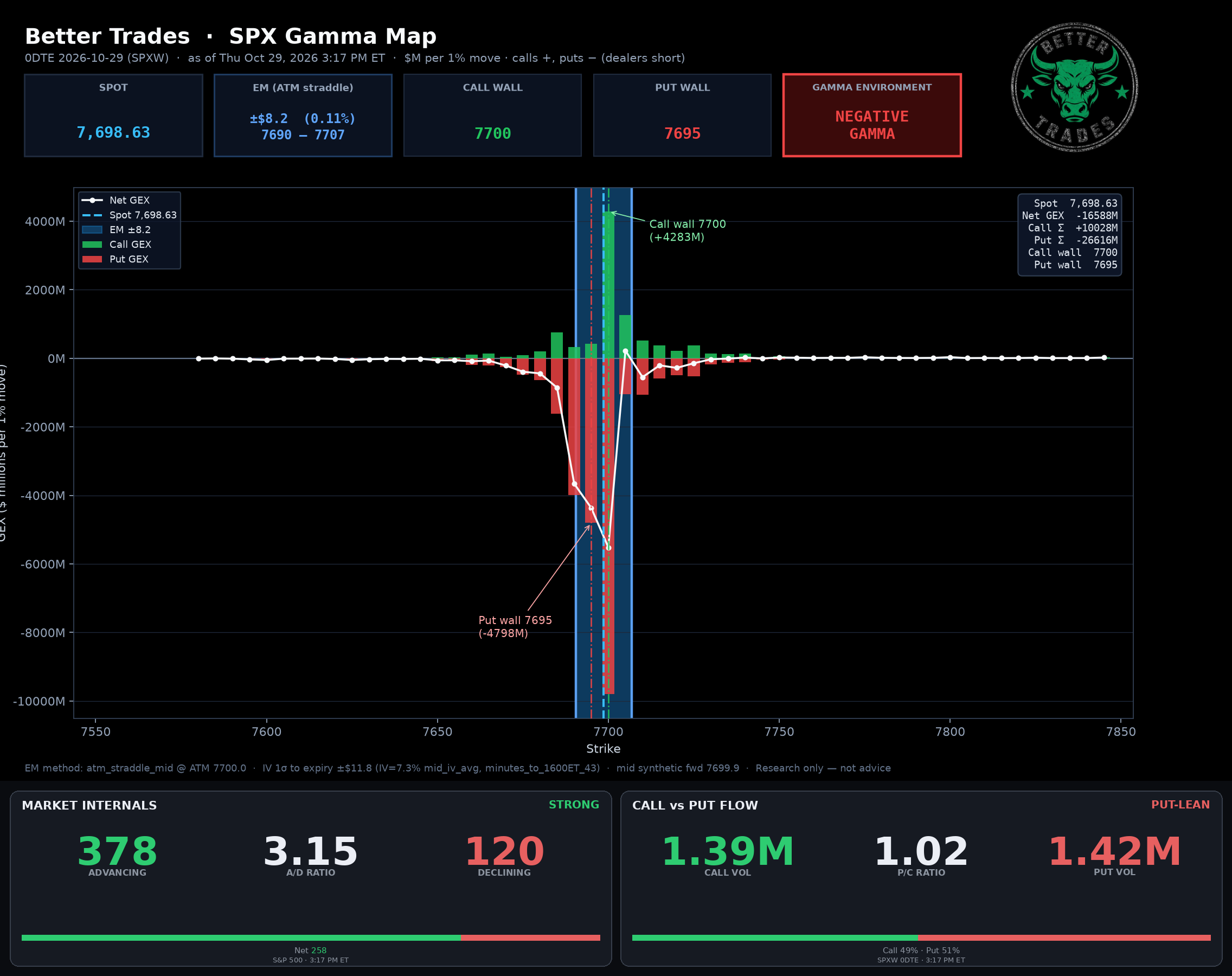Screen dimensions: 1232x976
Task: Click the 4000M y-axis label
Action: click(44, 222)
